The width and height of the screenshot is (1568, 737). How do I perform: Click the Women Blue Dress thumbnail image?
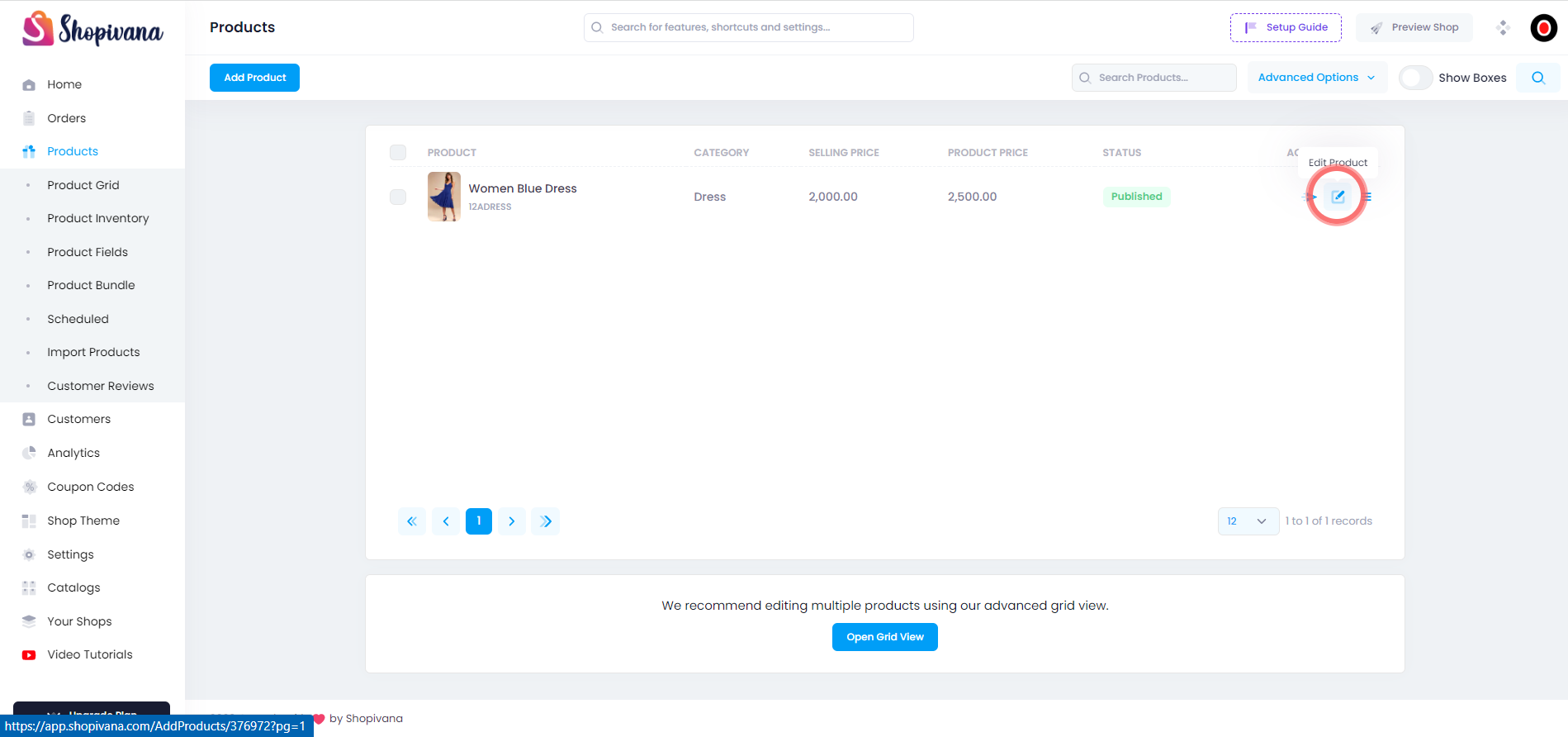point(444,197)
